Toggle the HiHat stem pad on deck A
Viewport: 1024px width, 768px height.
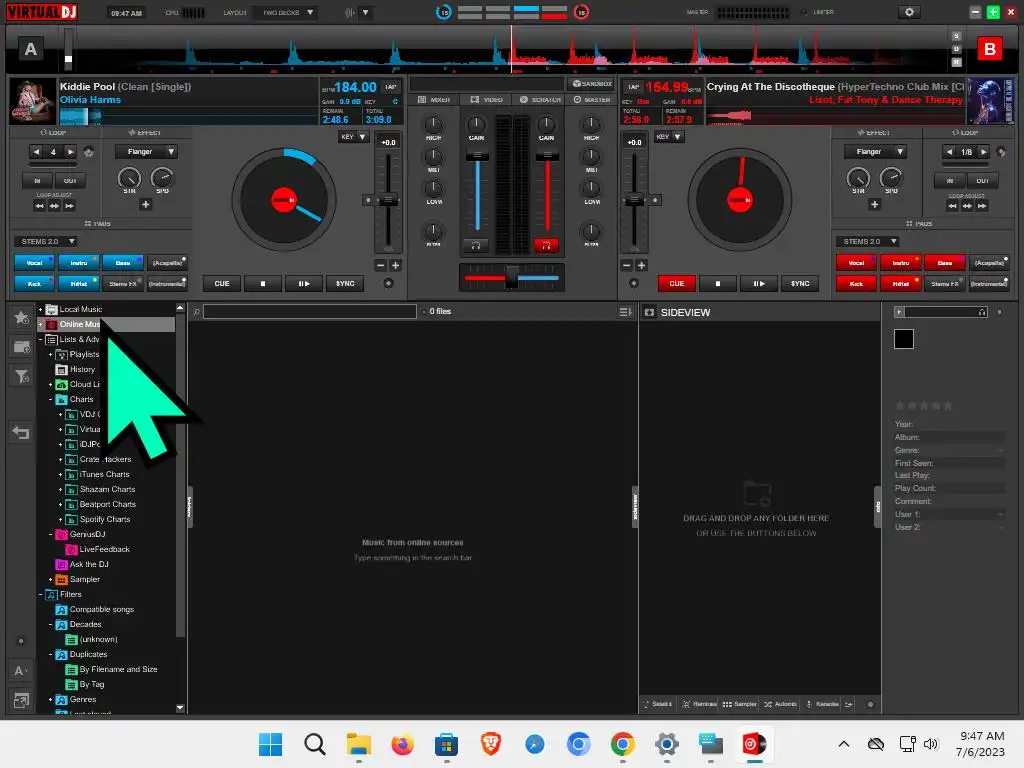[79, 284]
